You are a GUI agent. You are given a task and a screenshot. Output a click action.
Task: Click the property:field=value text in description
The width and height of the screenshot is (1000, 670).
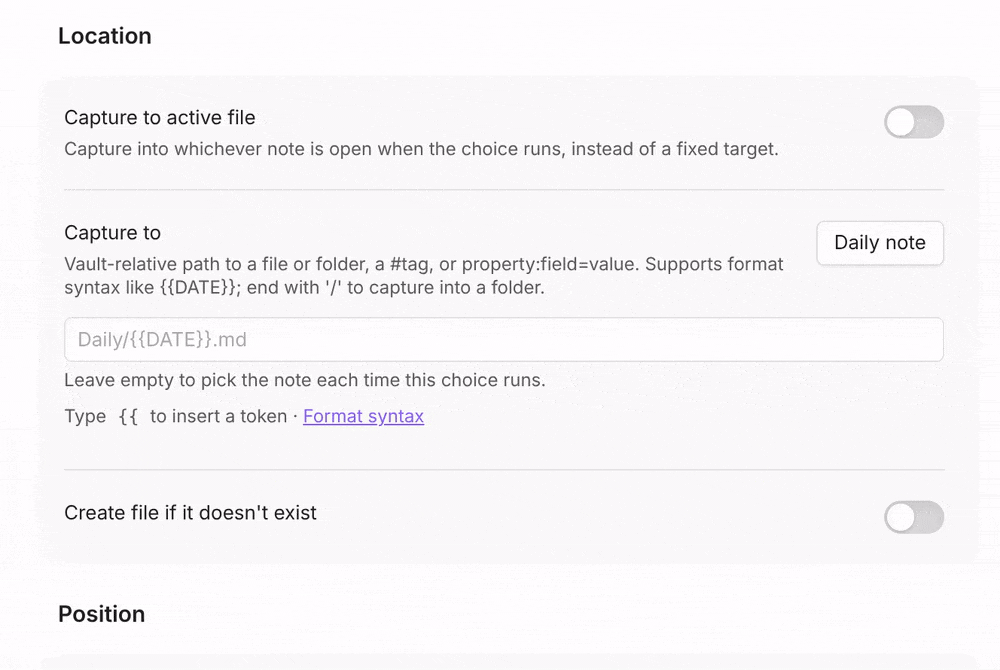548,265
